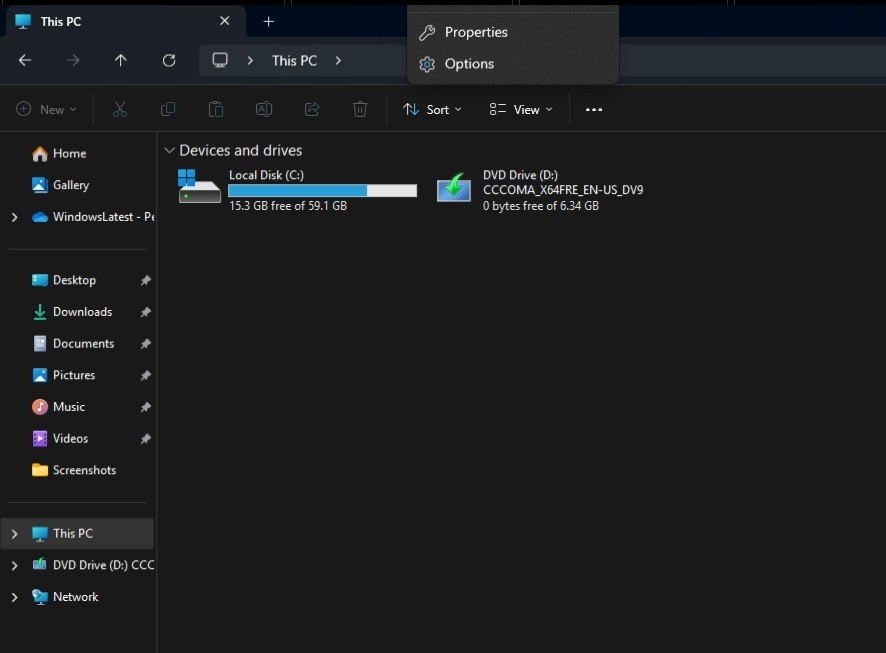The image size is (886, 653).
Task: Click the Delete trash icon
Action: pos(360,109)
